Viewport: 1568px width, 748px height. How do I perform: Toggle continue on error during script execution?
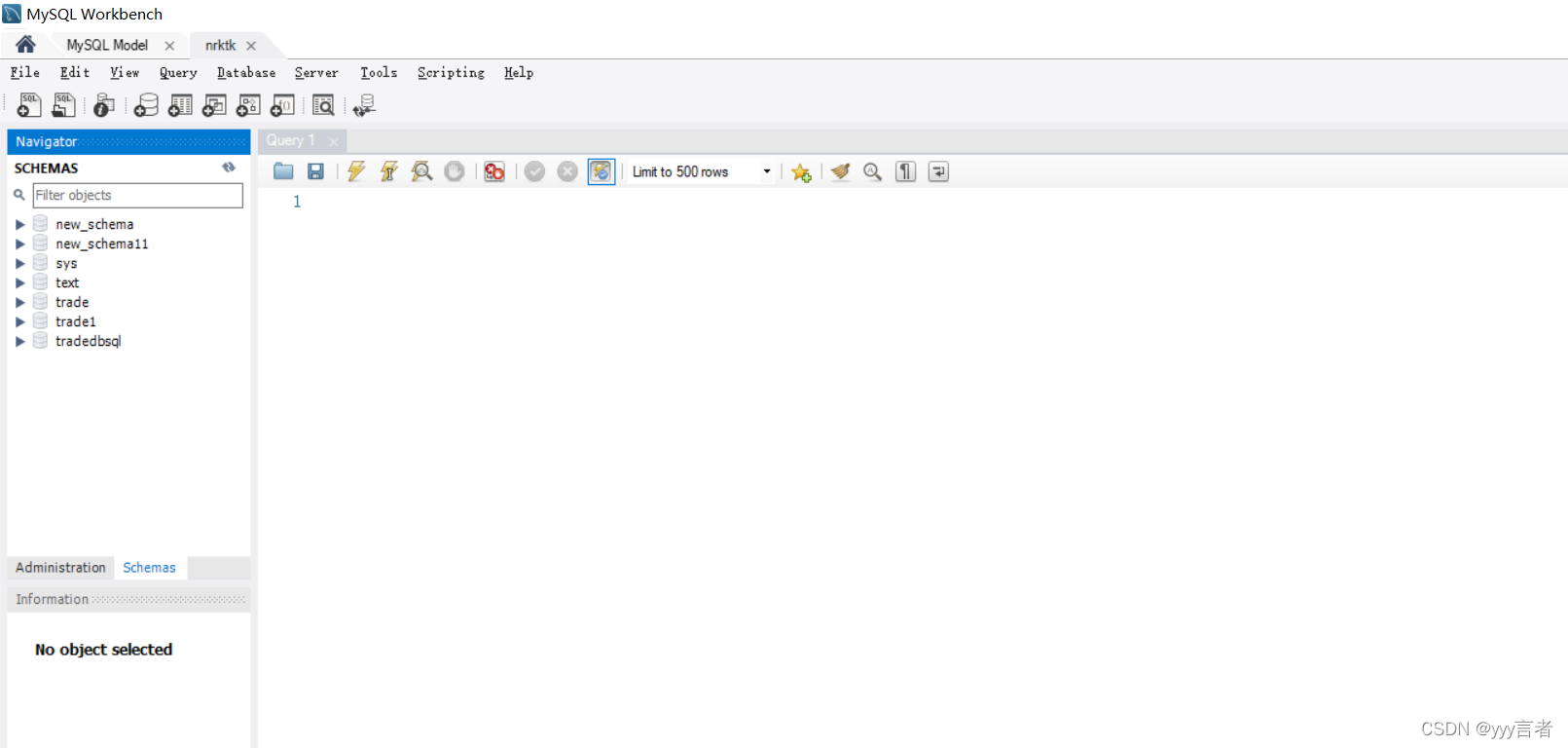click(494, 171)
